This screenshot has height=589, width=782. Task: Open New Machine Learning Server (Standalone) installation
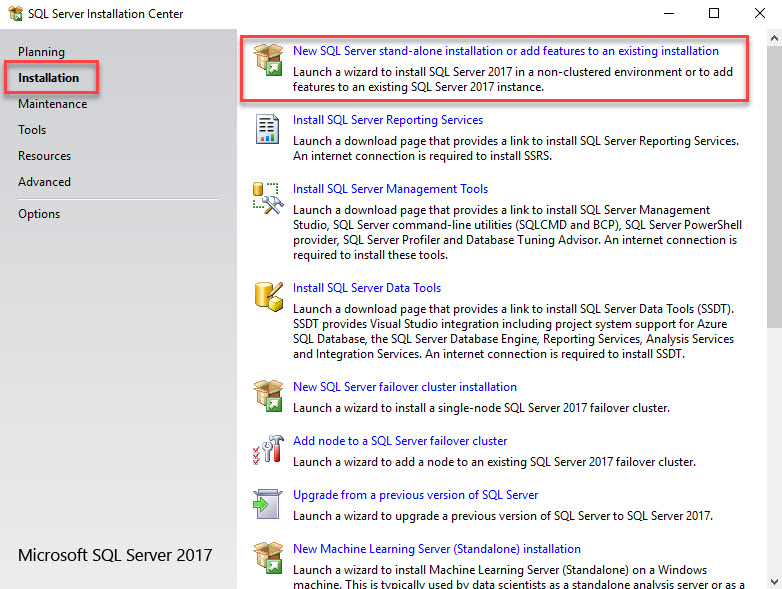pos(437,549)
